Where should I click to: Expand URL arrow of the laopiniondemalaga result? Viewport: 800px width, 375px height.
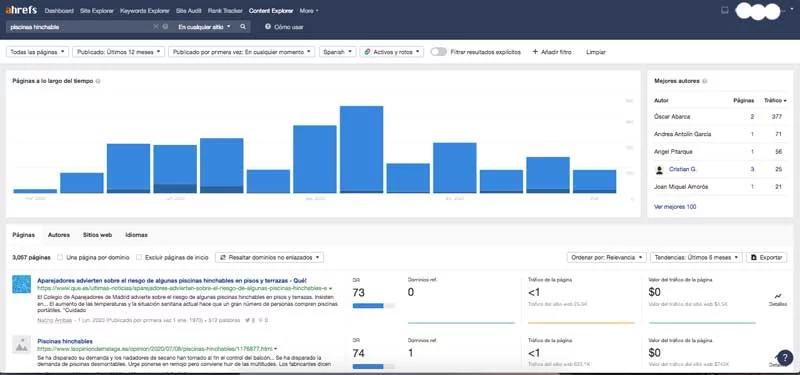point(276,349)
